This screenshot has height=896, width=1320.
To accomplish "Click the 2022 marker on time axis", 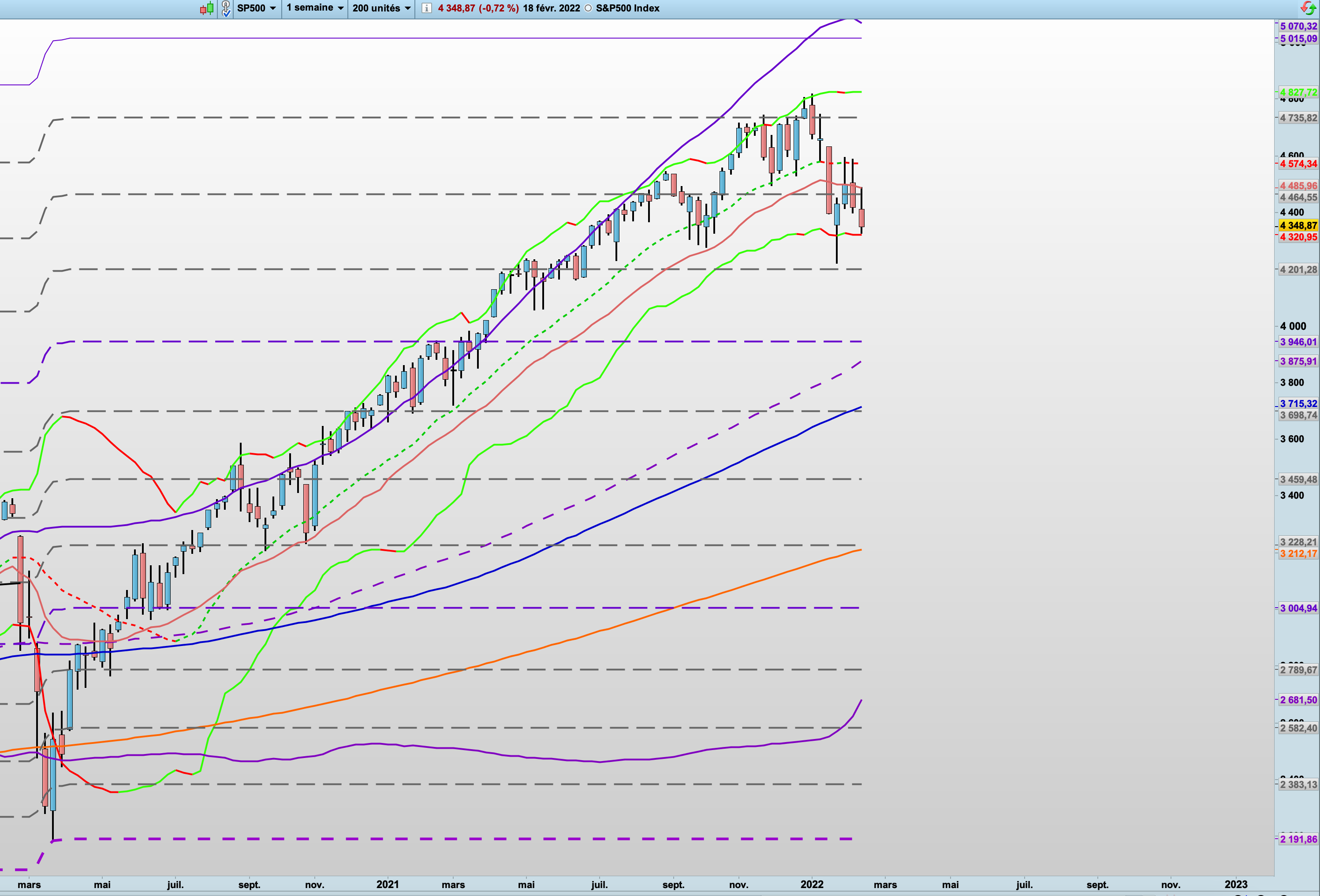I will pos(812,885).
